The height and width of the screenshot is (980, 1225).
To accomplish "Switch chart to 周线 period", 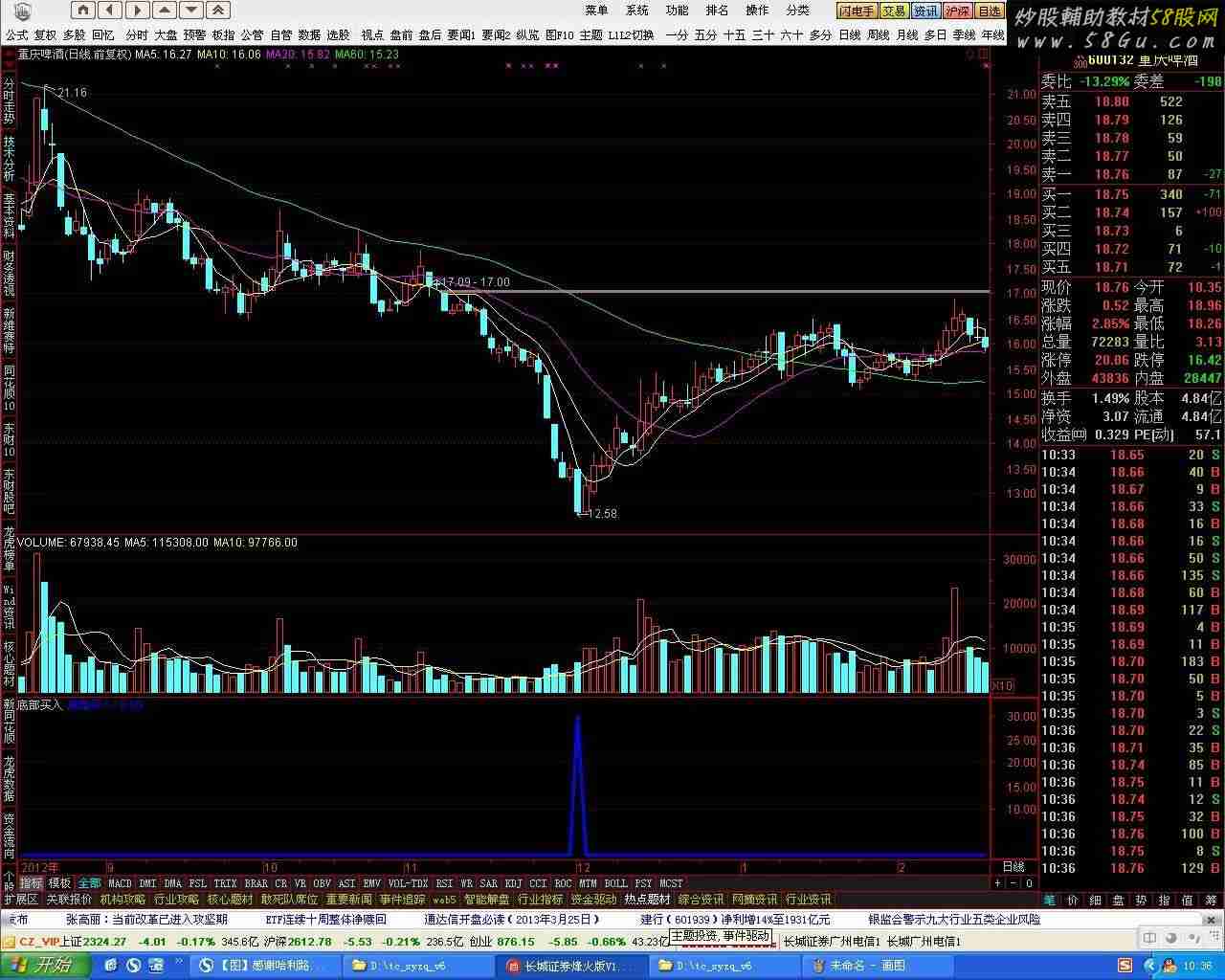I will [879, 35].
